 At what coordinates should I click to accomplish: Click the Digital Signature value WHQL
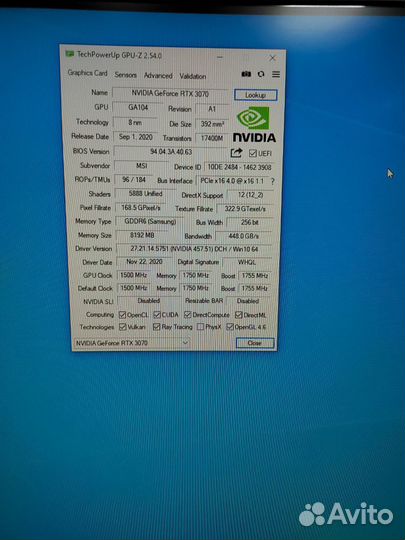pyautogui.click(x=247, y=262)
